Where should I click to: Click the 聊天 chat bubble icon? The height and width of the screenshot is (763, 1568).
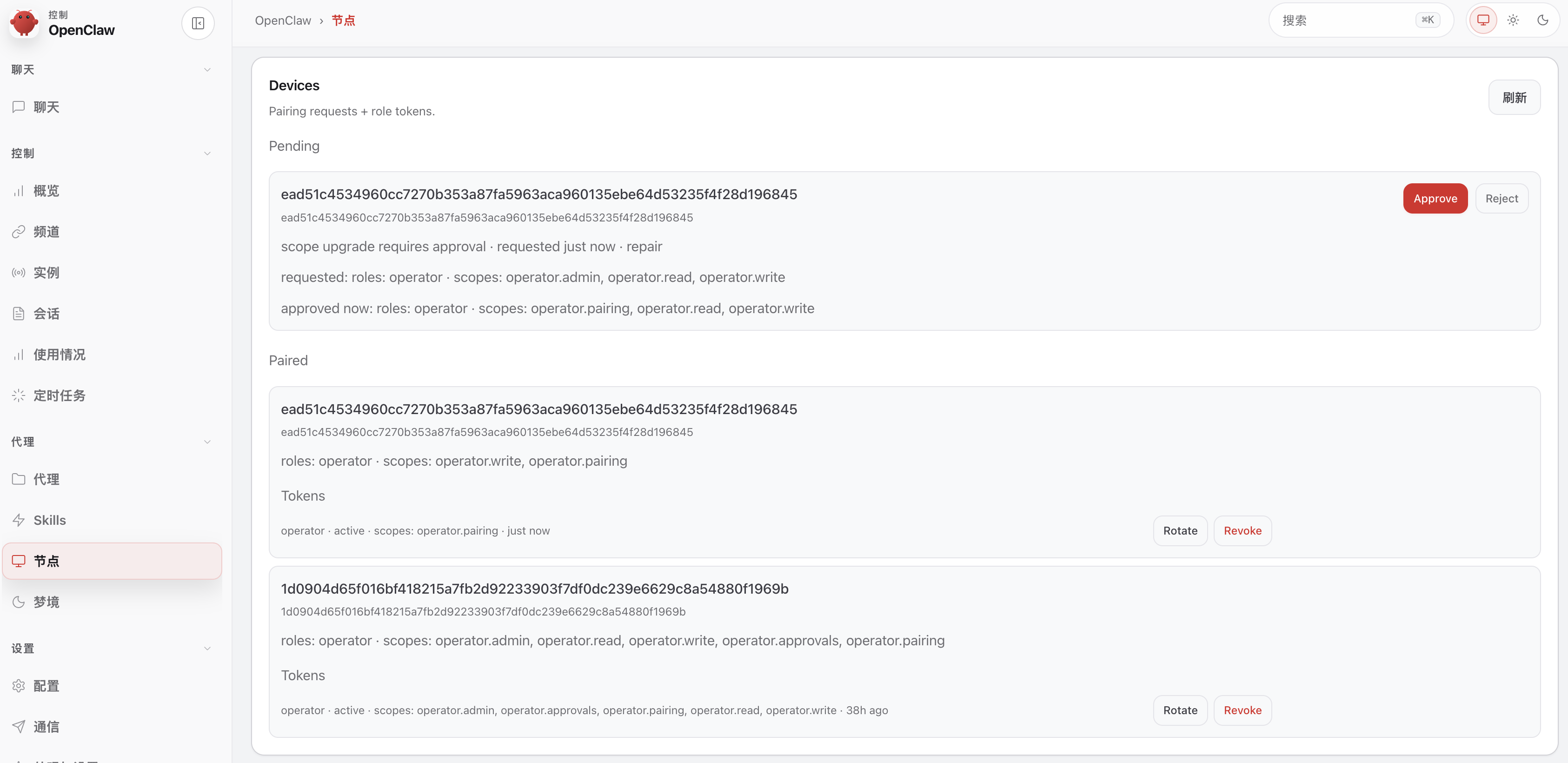(x=19, y=107)
